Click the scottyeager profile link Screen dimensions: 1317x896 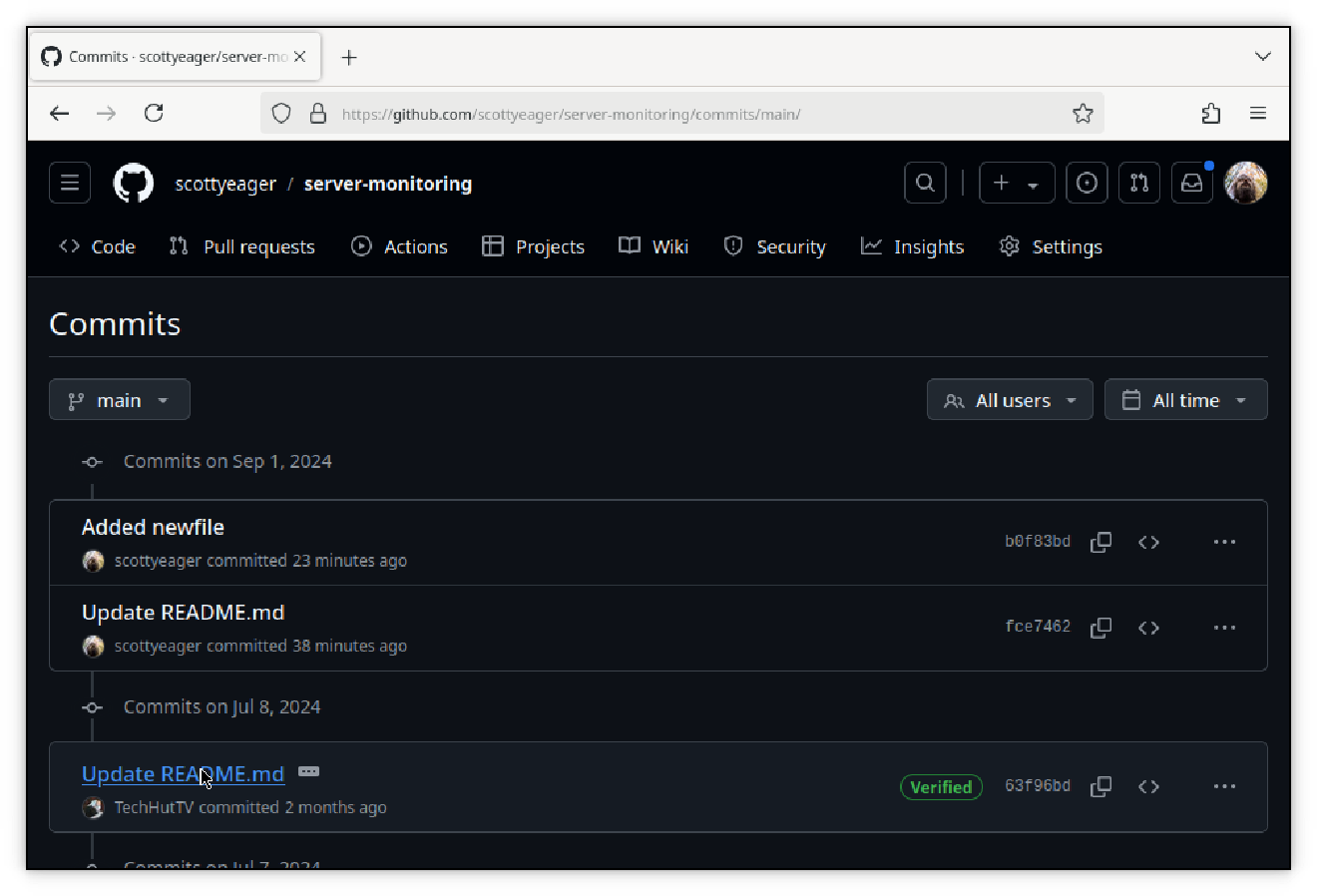225,184
